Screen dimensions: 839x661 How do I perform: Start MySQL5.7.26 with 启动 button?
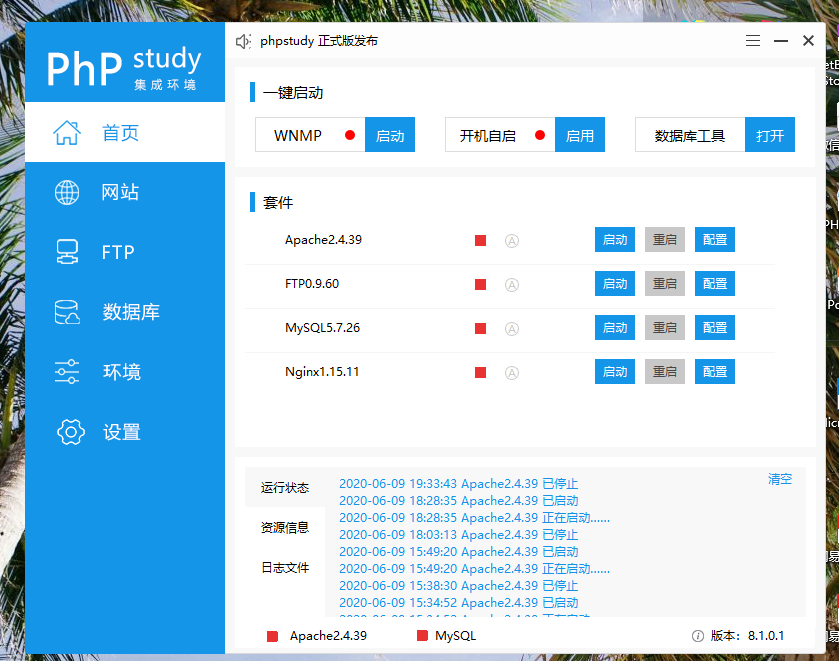[x=615, y=327]
